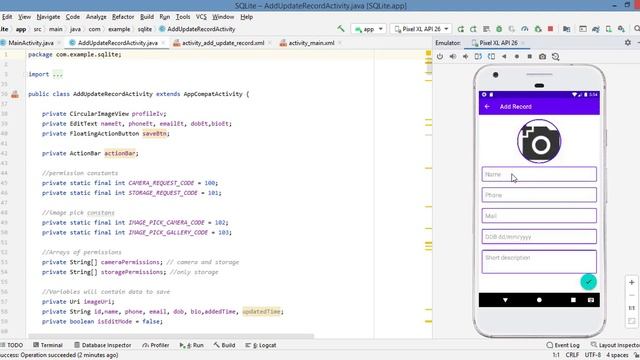This screenshot has height=360, width=640.
Task: Click the emulator Power button icon
Action: (440, 56)
